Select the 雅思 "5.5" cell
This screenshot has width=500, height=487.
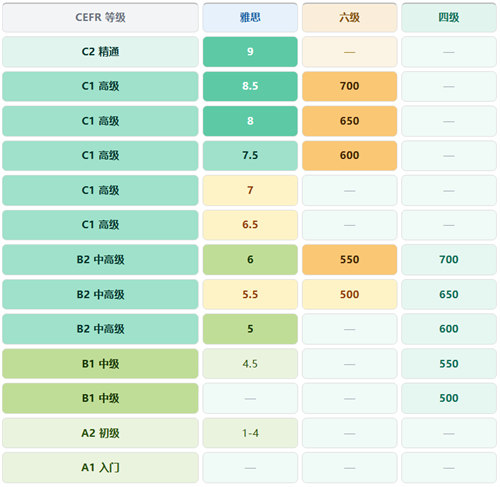(250, 294)
